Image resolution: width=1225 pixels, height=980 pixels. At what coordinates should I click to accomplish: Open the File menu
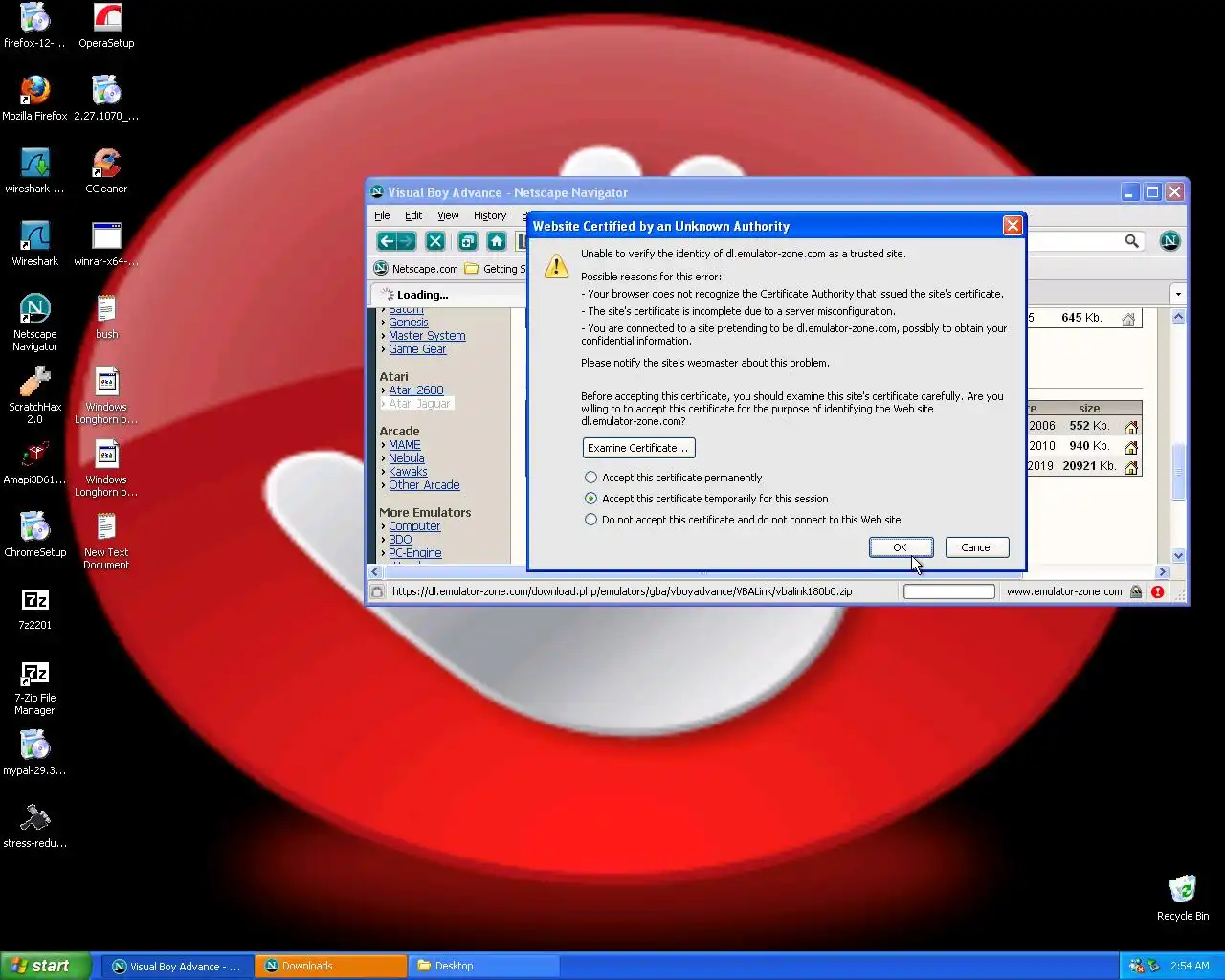click(382, 215)
